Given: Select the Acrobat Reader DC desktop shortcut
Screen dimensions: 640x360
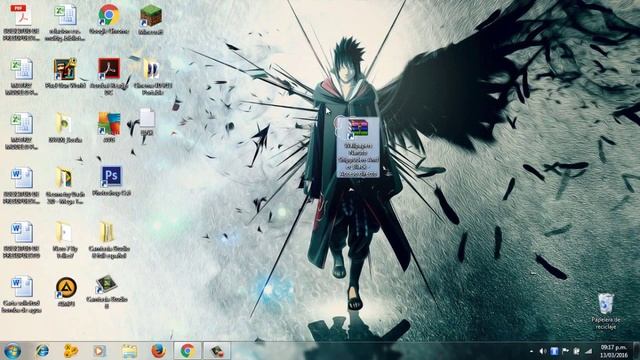Looking at the screenshot, I should pyautogui.click(x=109, y=76).
